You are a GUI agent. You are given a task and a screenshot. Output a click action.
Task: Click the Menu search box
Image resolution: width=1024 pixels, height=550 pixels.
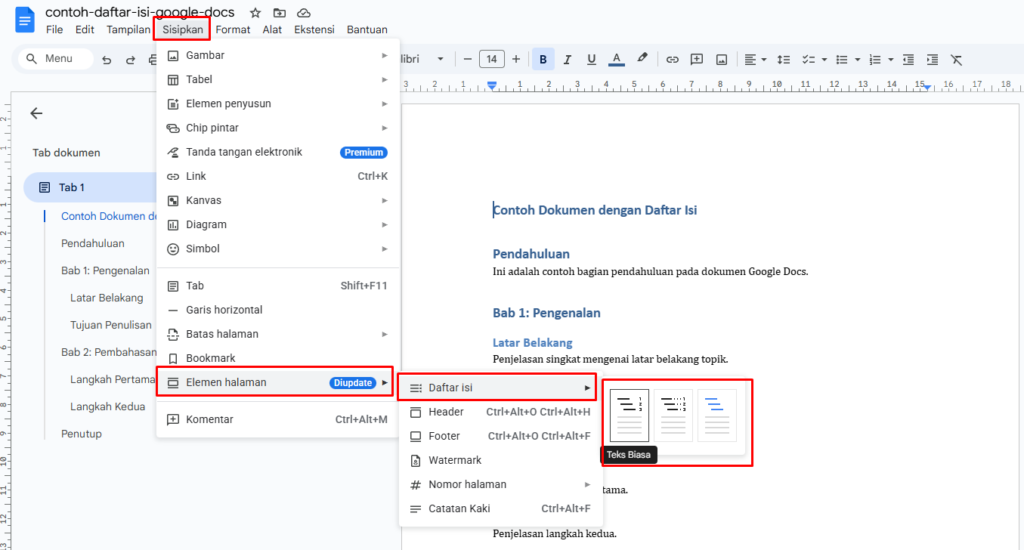55,59
